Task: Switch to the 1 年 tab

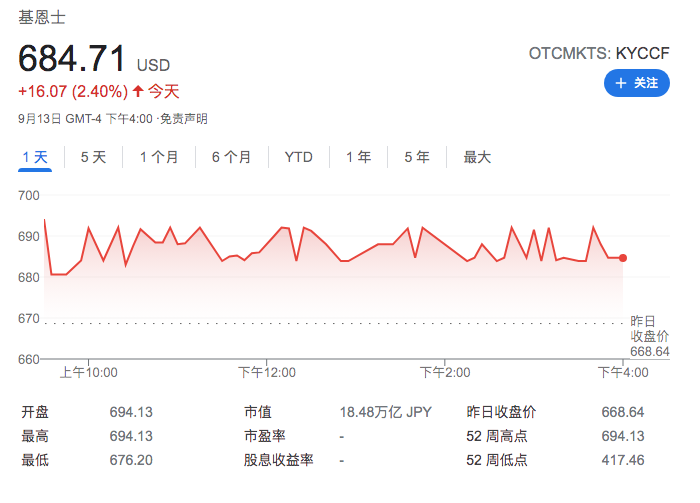Action: point(358,157)
